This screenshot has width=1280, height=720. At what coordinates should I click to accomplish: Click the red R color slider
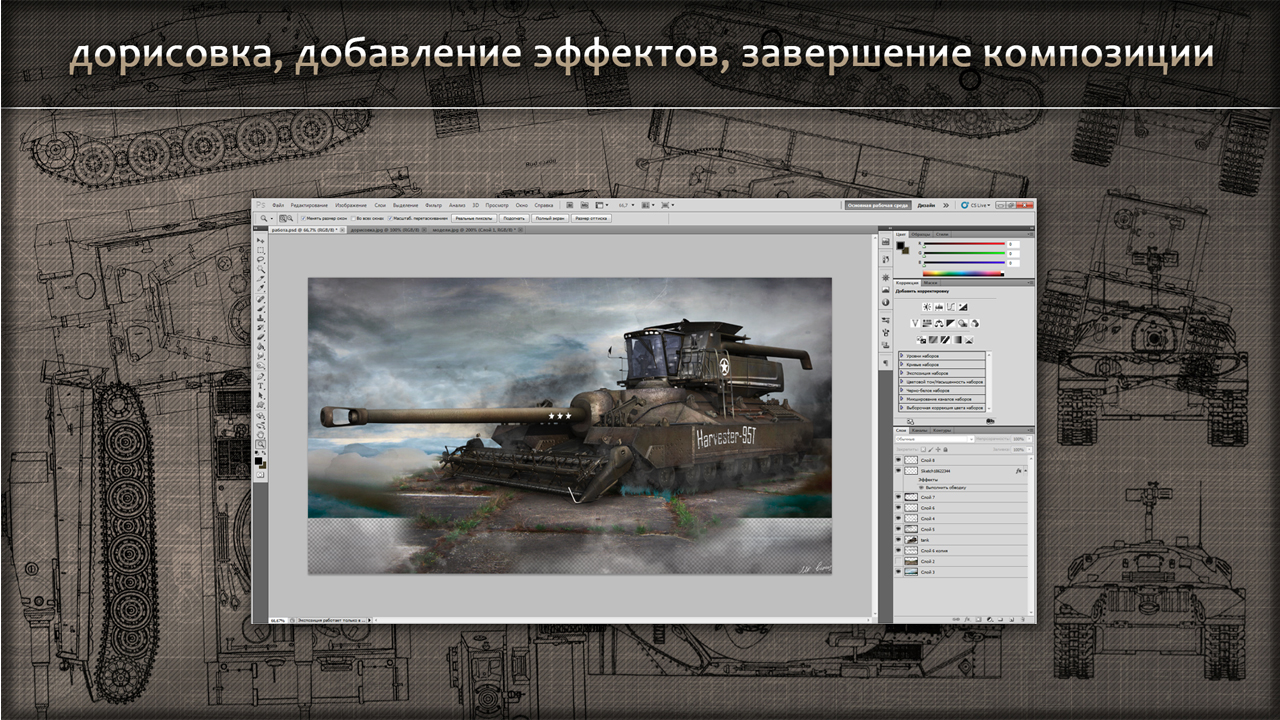coord(963,243)
